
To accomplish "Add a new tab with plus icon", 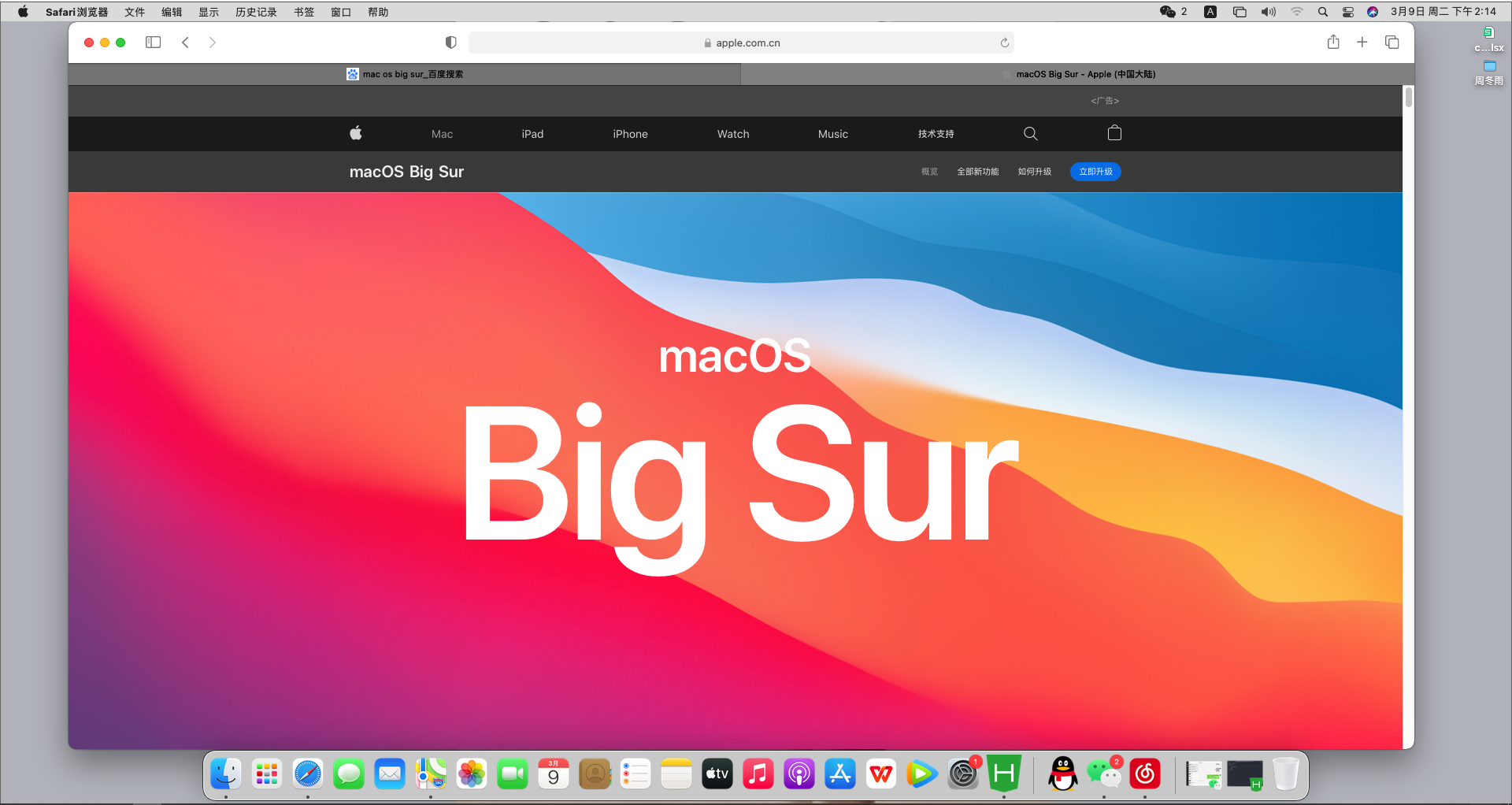I will (x=1362, y=42).
